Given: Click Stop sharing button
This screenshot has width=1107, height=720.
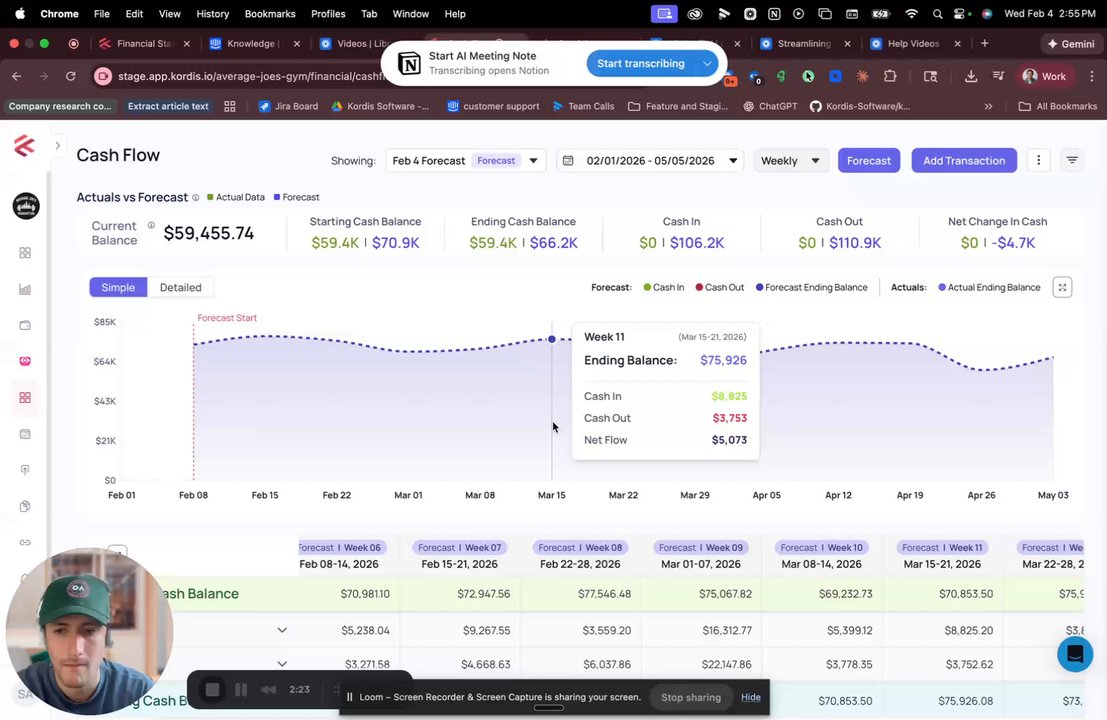Looking at the screenshot, I should click(690, 697).
